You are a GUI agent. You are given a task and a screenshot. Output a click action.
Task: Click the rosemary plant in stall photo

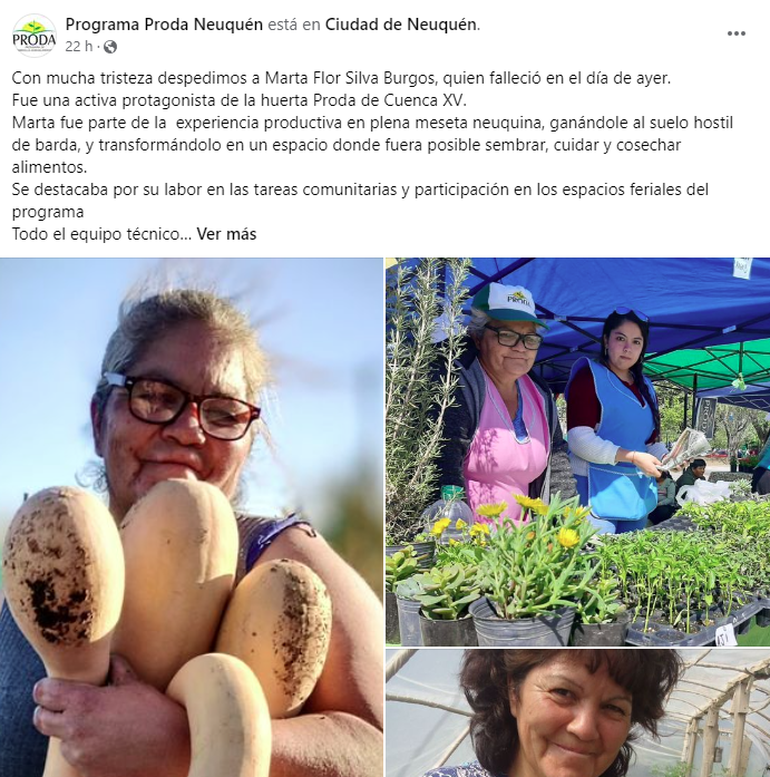pyautogui.click(x=424, y=396)
